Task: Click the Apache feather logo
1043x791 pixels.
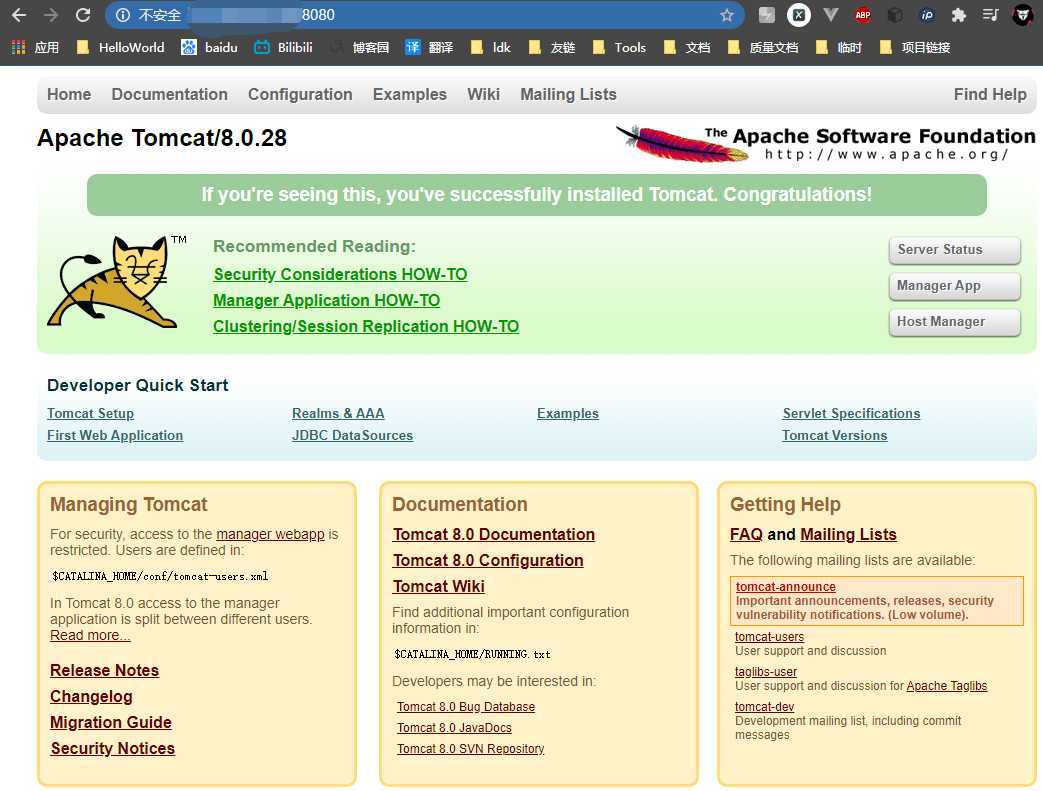Action: click(825, 142)
